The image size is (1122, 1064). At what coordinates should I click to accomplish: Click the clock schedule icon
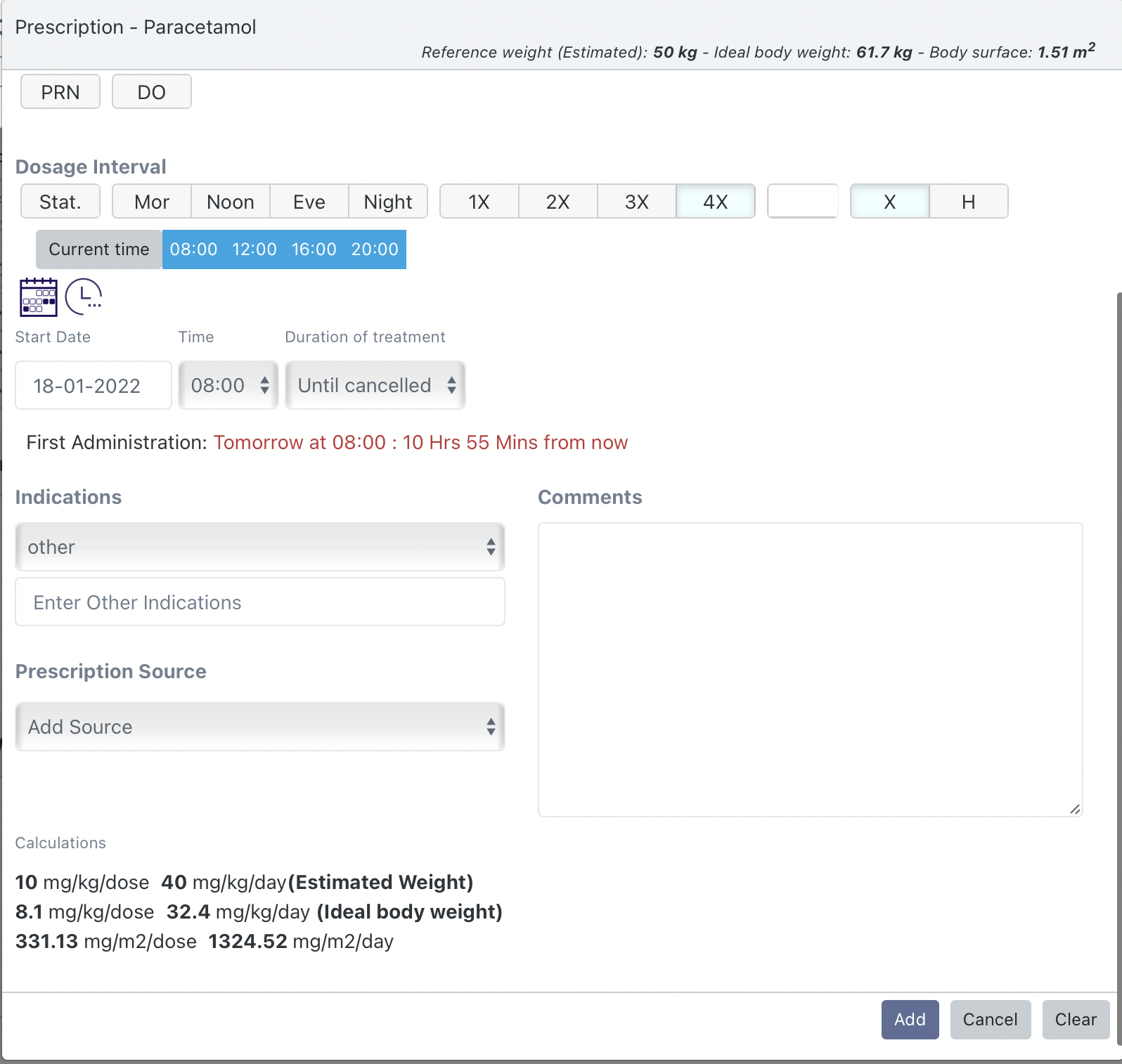coord(84,297)
